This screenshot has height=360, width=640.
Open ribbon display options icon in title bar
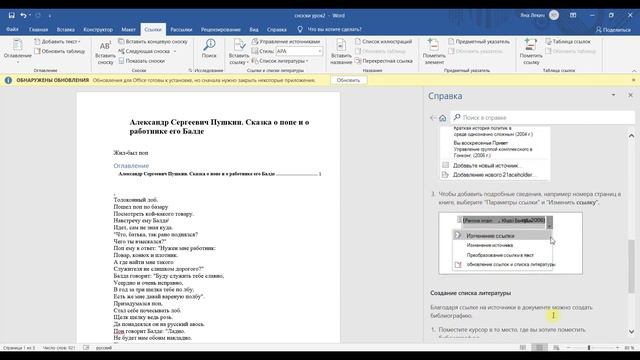pyautogui.click(x=573, y=16)
